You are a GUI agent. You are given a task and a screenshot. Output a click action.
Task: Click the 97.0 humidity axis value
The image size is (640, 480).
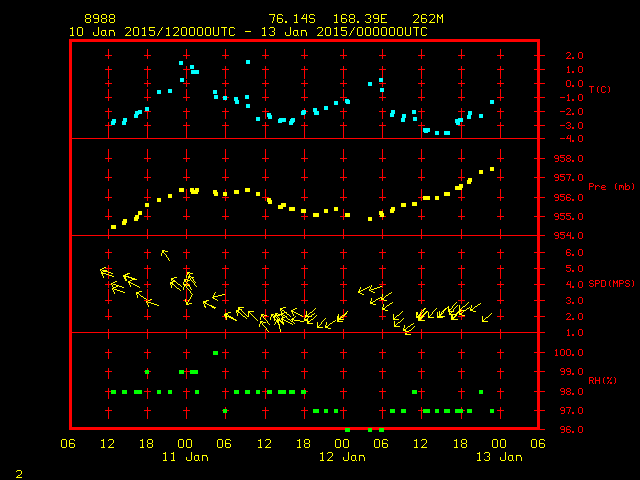pos(571,411)
